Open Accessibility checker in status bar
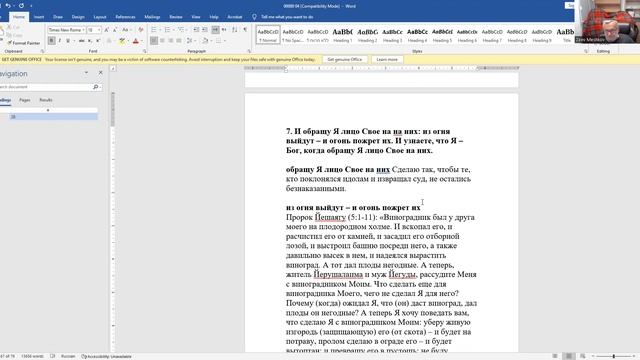The image size is (640, 360). click(x=107, y=356)
